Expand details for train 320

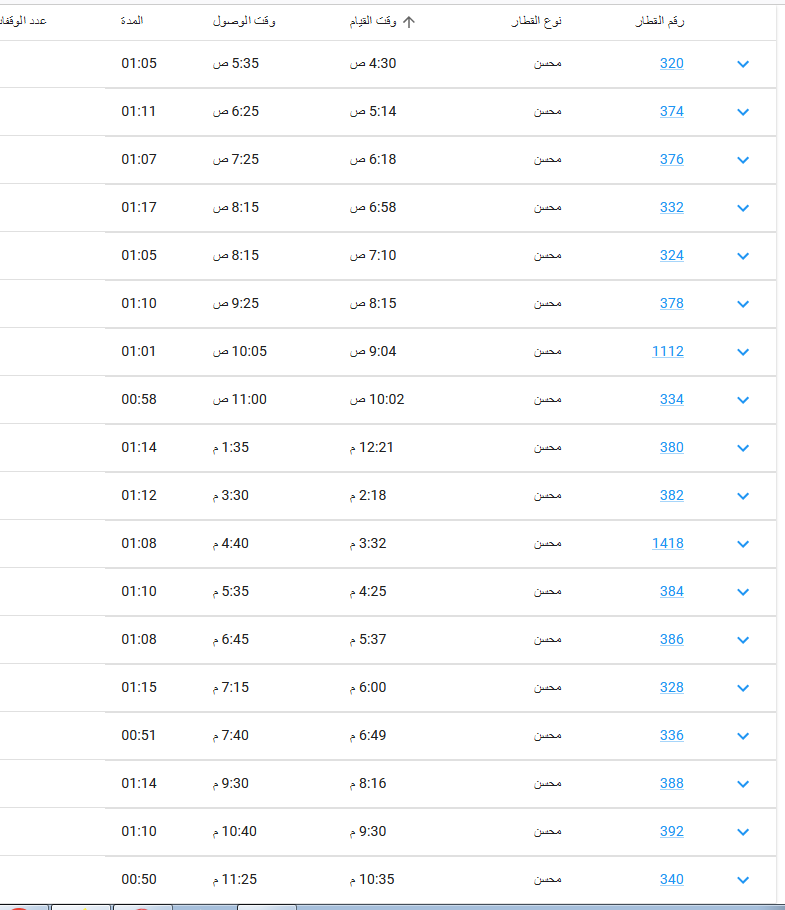click(x=743, y=64)
